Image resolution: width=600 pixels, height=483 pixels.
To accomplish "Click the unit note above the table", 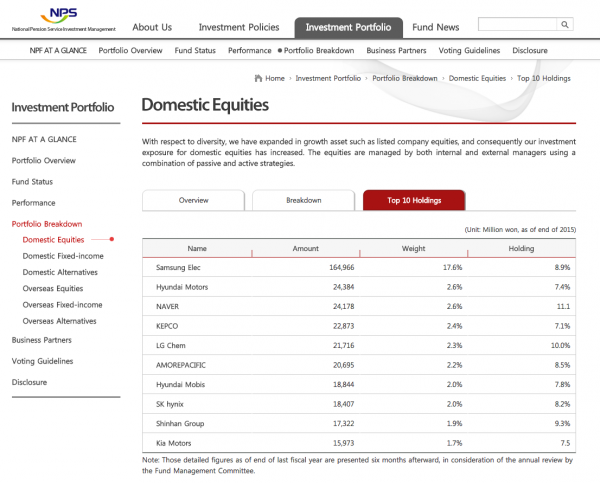I will pyautogui.click(x=520, y=230).
